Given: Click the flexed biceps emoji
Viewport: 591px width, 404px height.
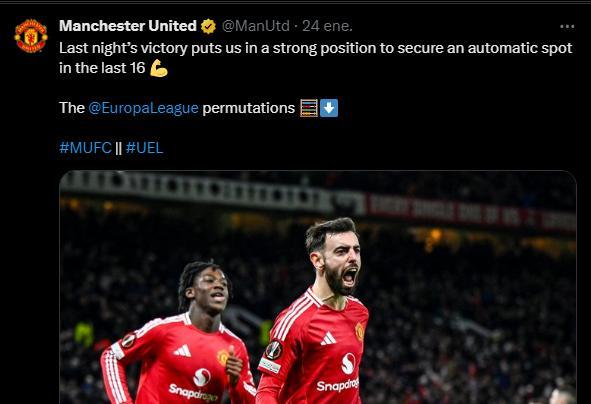Looking at the screenshot, I should (x=159, y=68).
